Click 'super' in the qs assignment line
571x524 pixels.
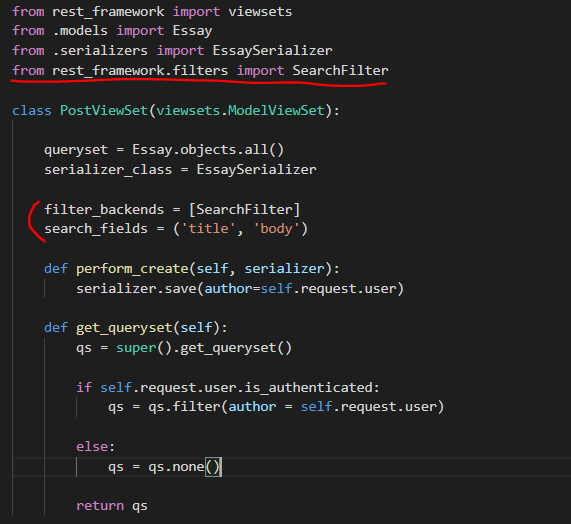pyautogui.click(x=136, y=348)
